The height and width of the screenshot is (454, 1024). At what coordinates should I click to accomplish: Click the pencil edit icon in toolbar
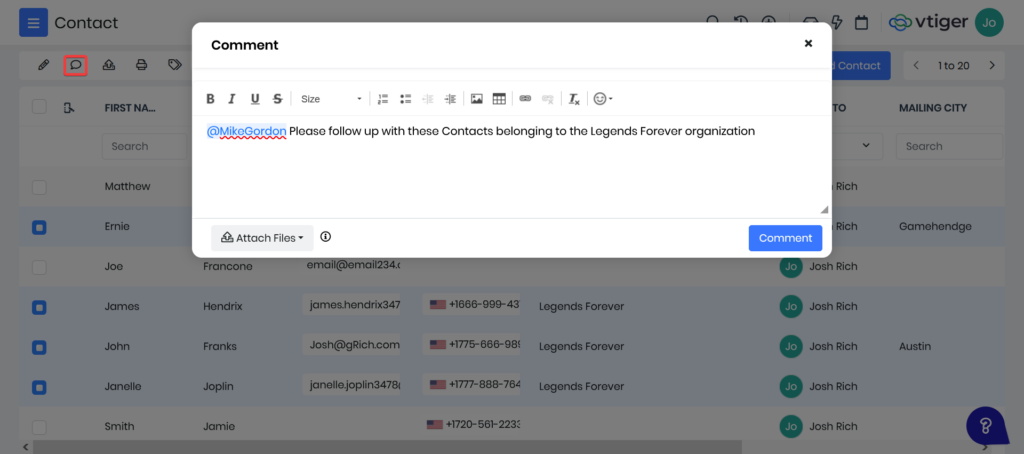pos(44,65)
